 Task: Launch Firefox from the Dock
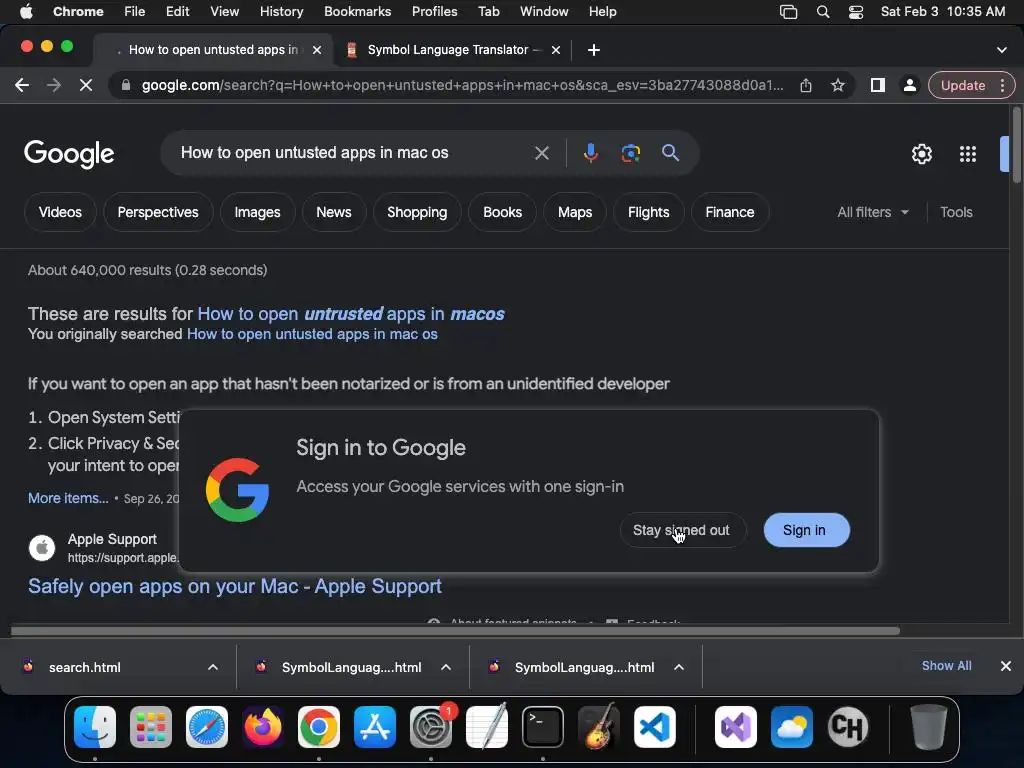point(263,727)
